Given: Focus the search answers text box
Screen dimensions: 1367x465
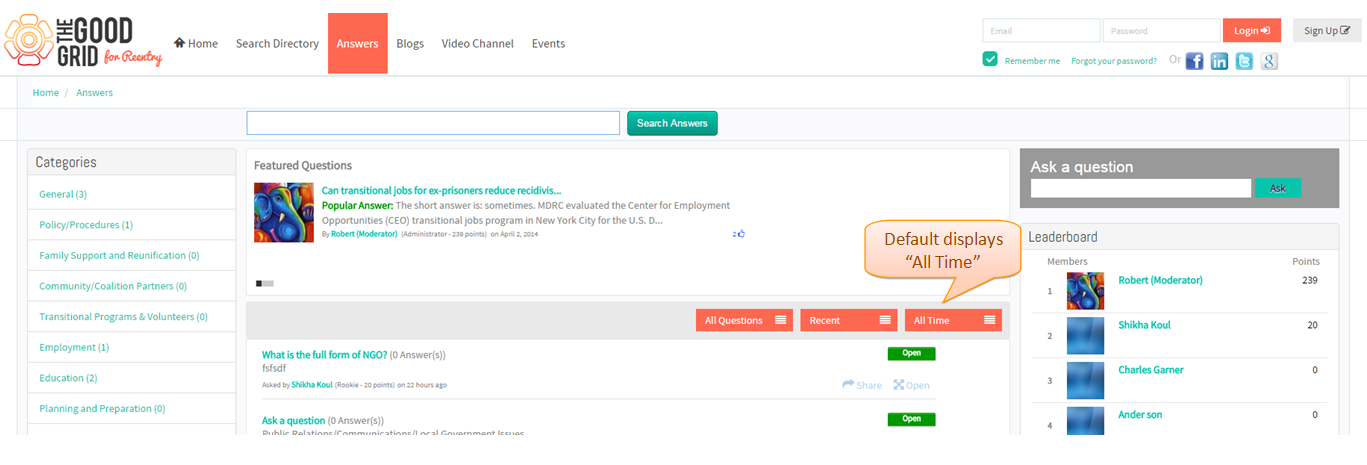Looking at the screenshot, I should (433, 123).
